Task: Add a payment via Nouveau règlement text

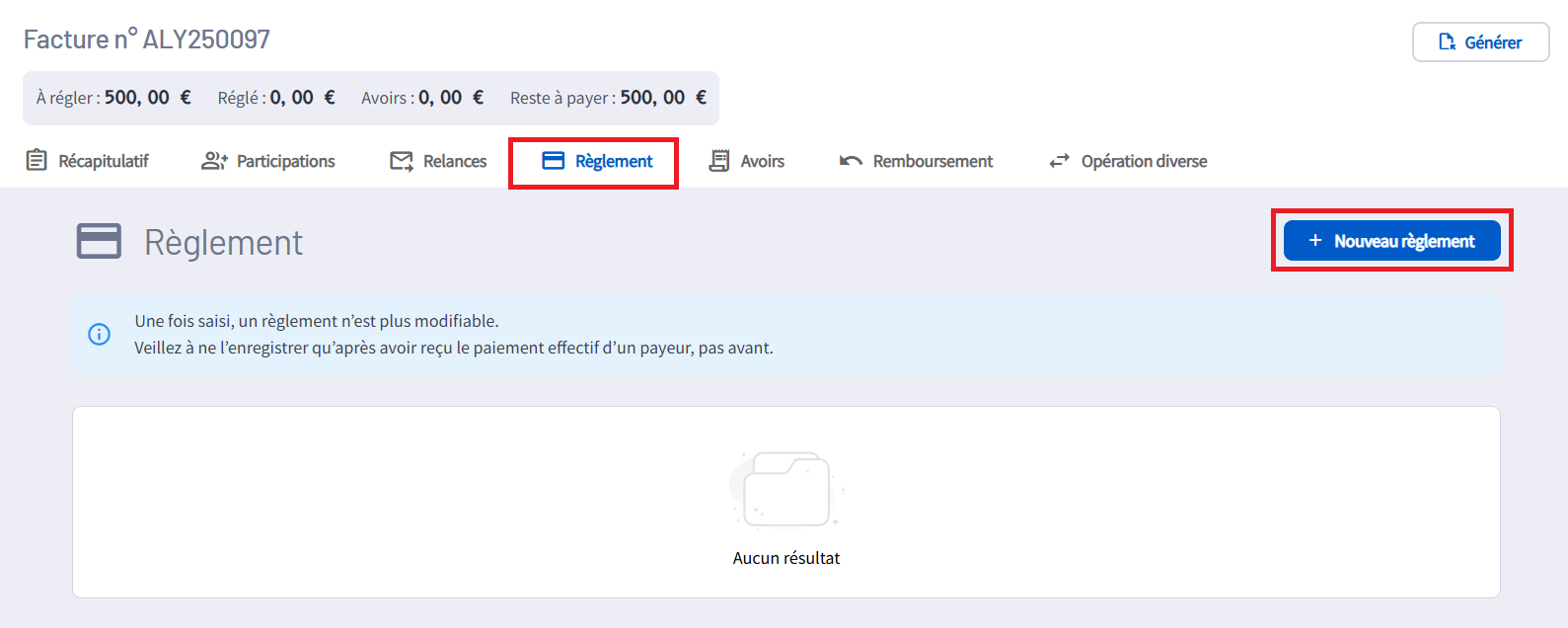Action: point(1404,241)
